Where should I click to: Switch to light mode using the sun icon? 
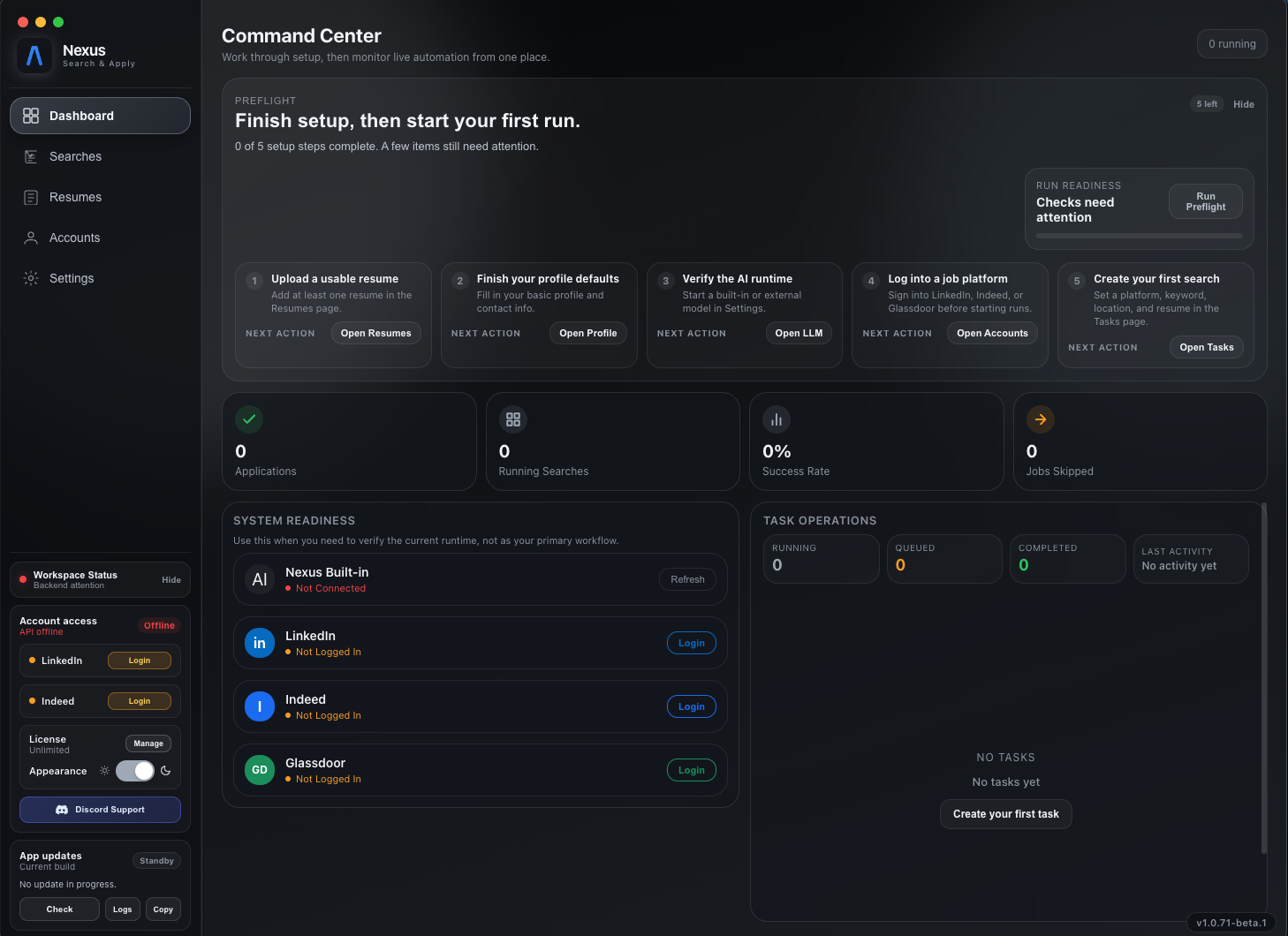click(x=103, y=771)
